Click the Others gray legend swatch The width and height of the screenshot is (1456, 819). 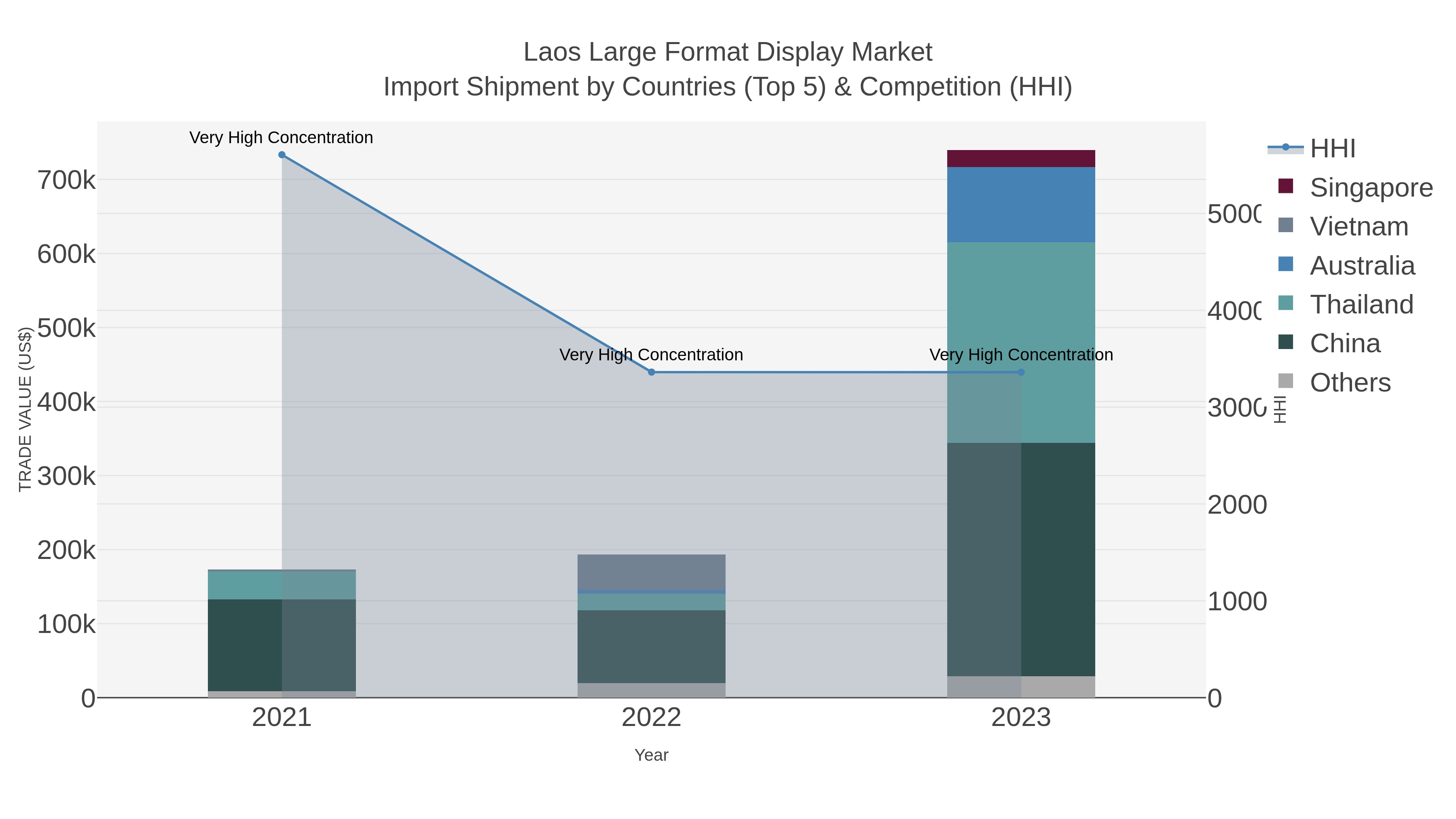pyautogui.click(x=1285, y=381)
